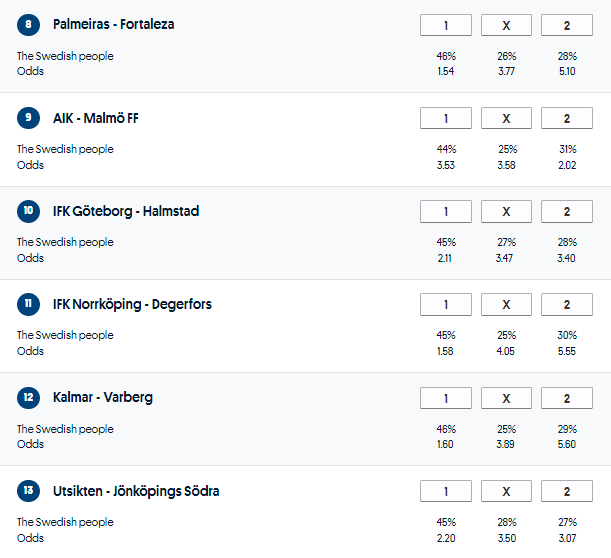This screenshot has height=558, width=611.
Task: Select 1 for AIK - Malmö FF
Action: (446, 119)
